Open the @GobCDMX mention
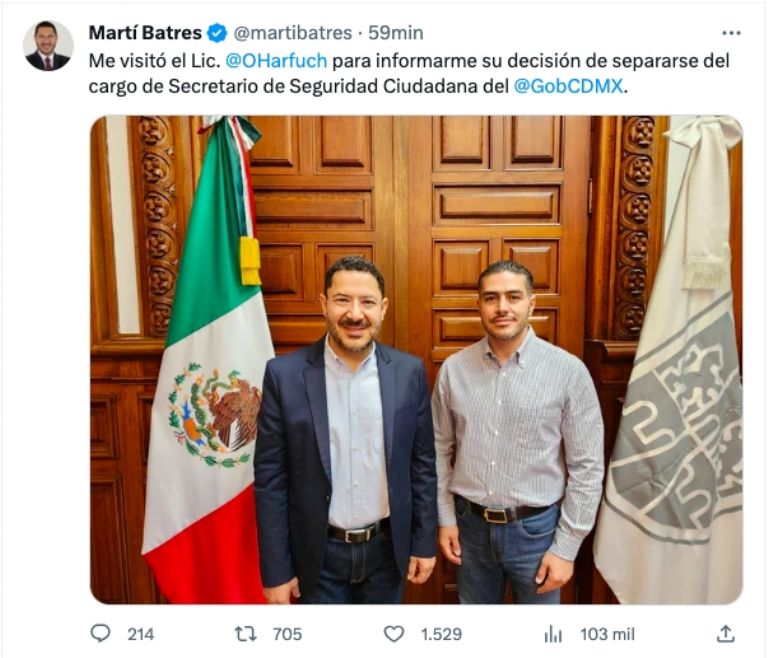 [x=568, y=86]
